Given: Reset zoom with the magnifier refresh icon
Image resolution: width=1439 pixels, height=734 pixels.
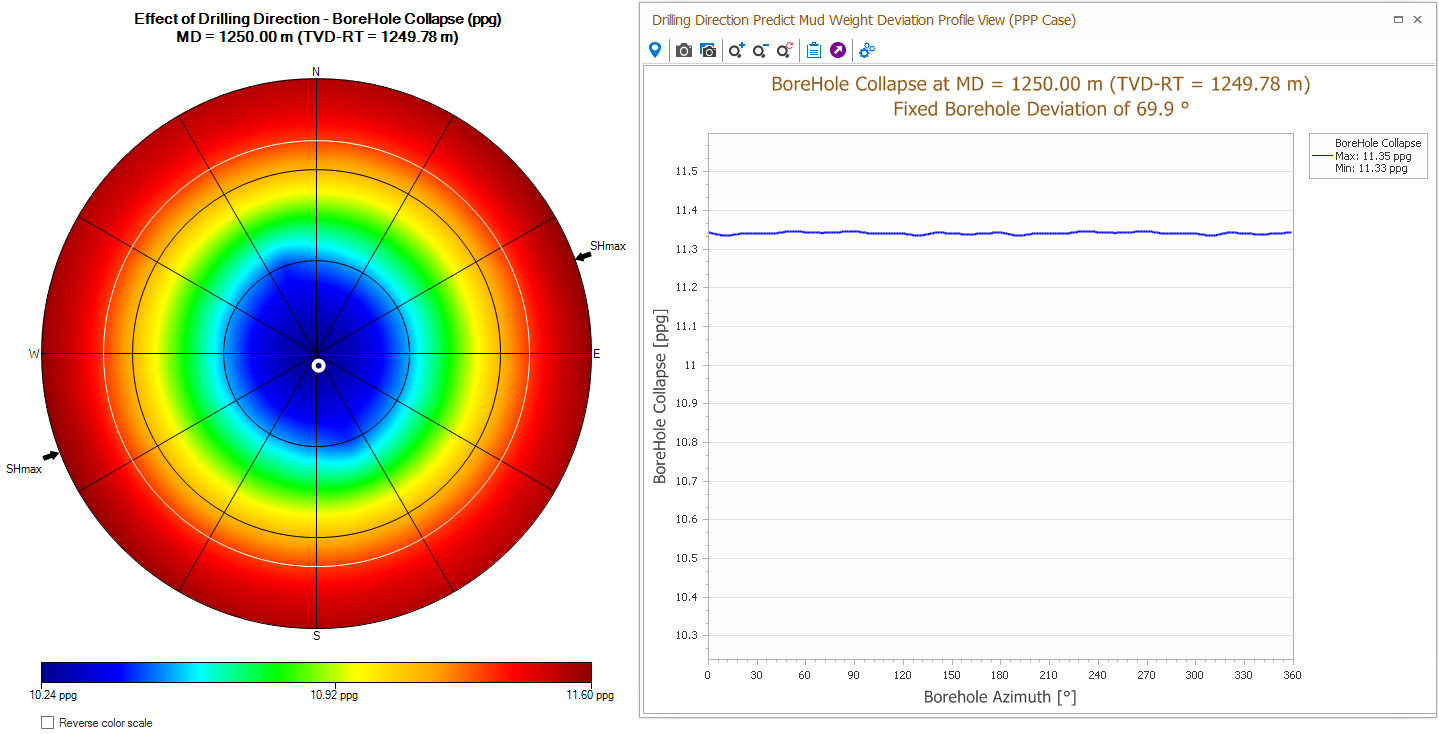Looking at the screenshot, I should point(785,50).
